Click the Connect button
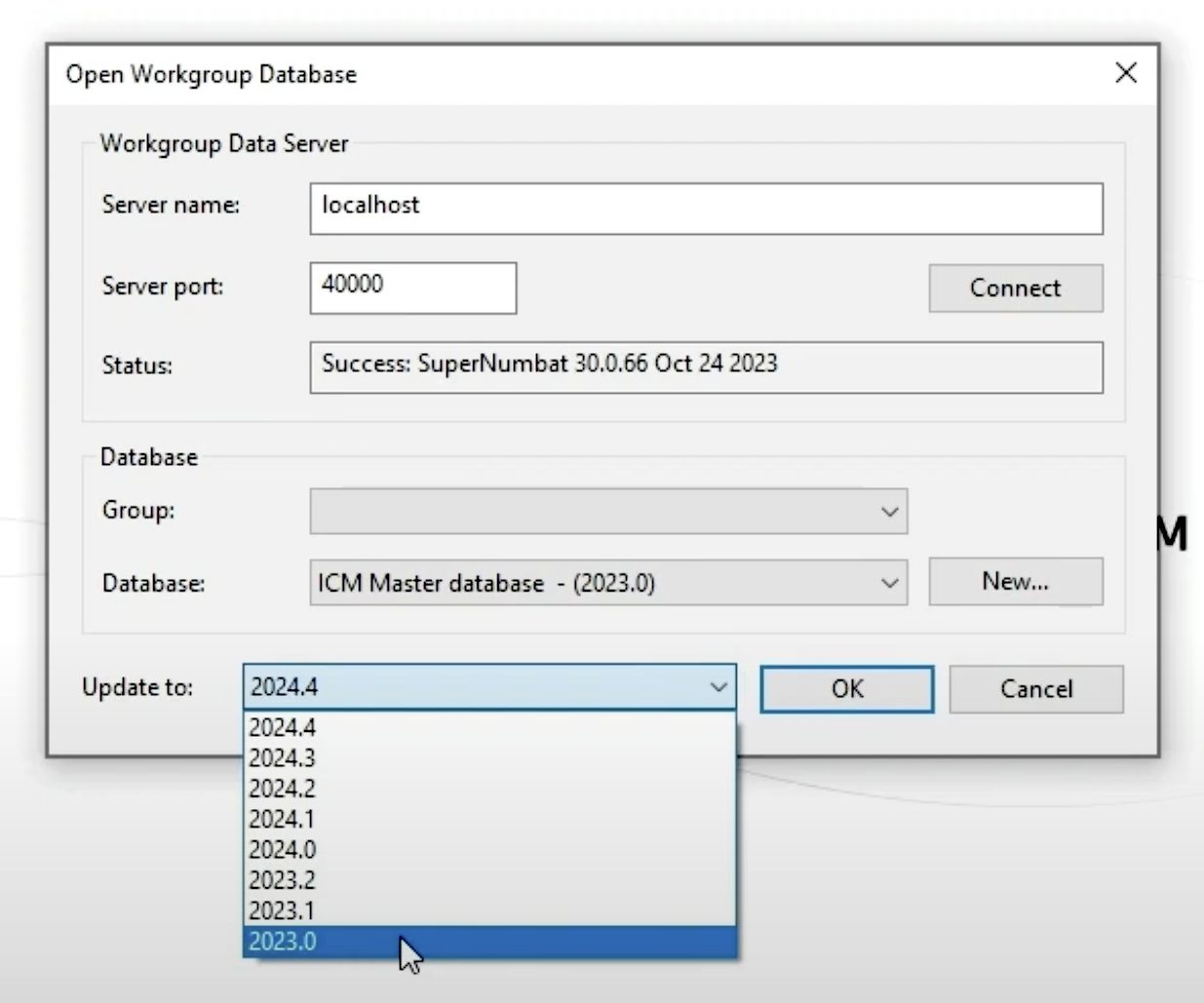The image size is (1204, 1003). 1016,289
